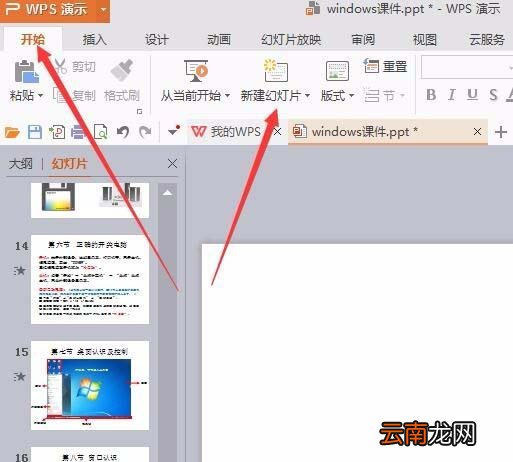This screenshot has height=462, width=513.
Task: Toggle Underline formatting
Action: click(x=472, y=95)
